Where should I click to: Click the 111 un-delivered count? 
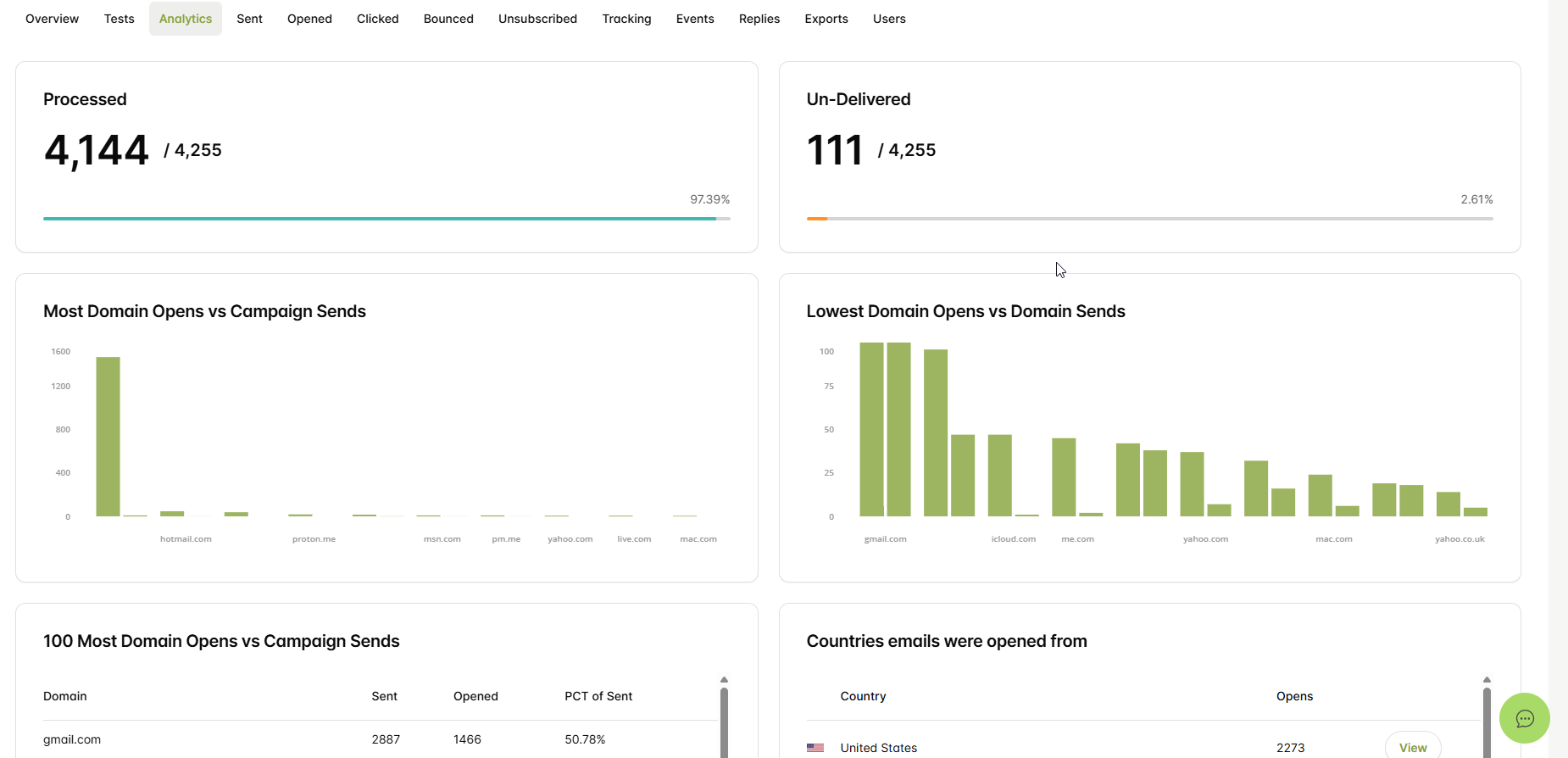pos(835,151)
